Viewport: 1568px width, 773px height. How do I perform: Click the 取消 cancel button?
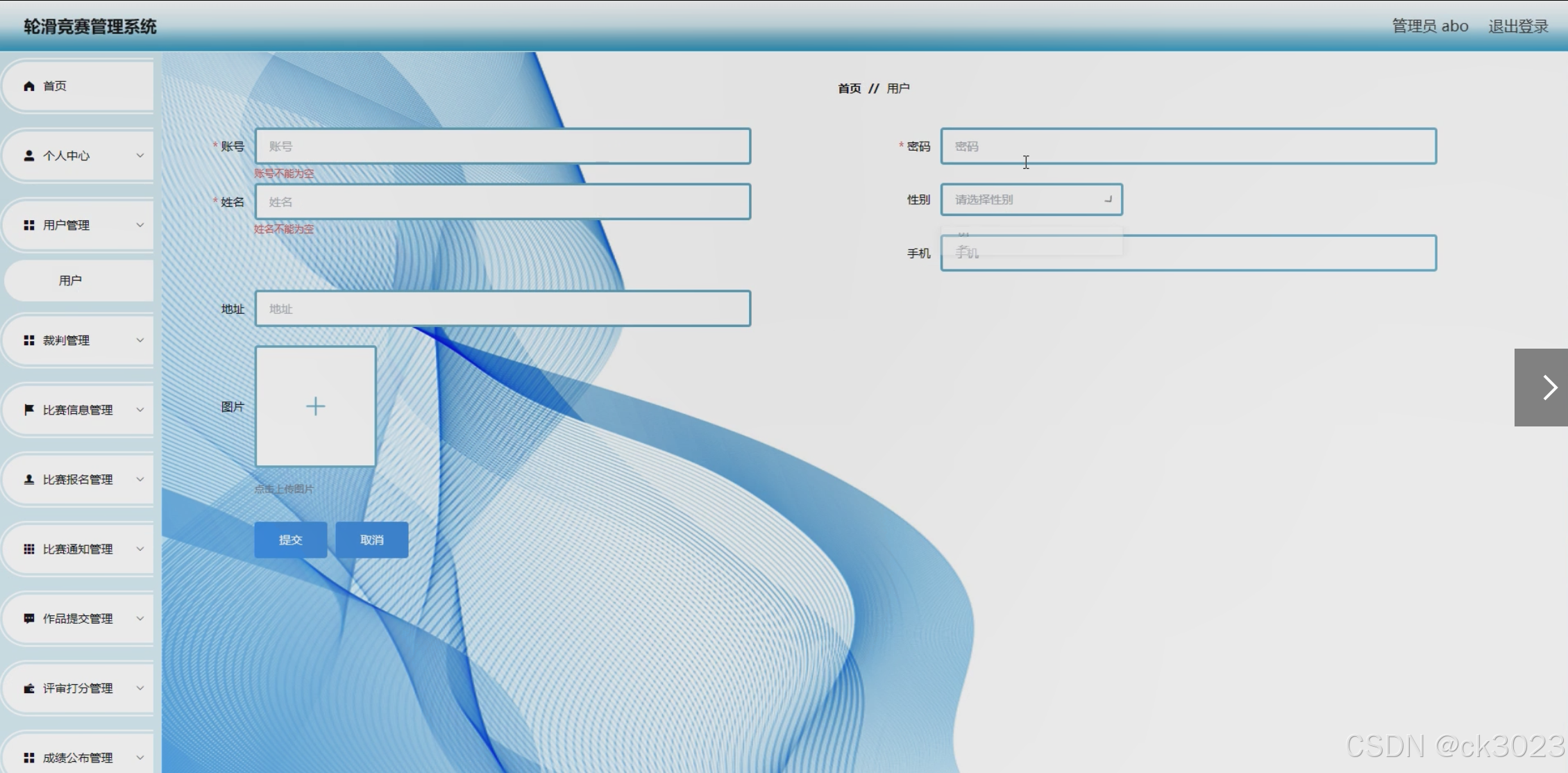tap(372, 540)
